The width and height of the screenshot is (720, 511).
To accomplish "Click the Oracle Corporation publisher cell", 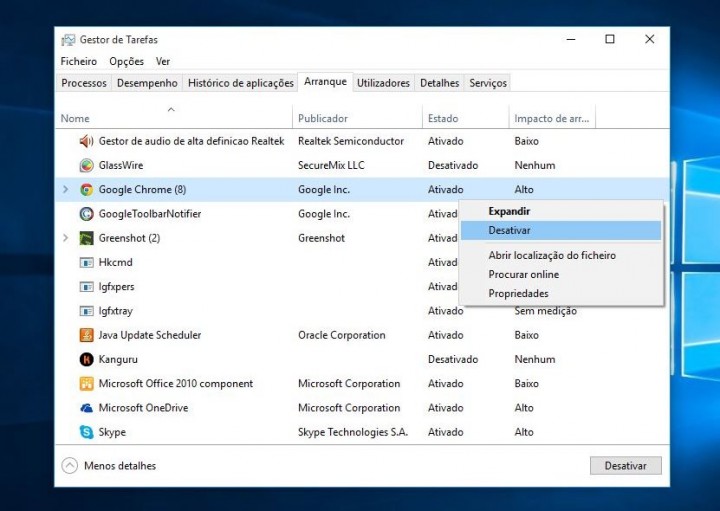I will tap(342, 335).
